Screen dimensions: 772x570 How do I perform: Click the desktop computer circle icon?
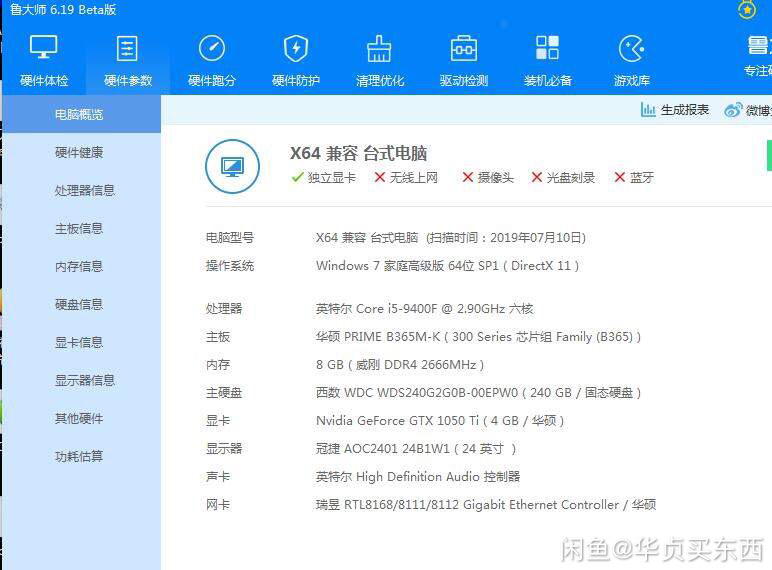pyautogui.click(x=232, y=166)
